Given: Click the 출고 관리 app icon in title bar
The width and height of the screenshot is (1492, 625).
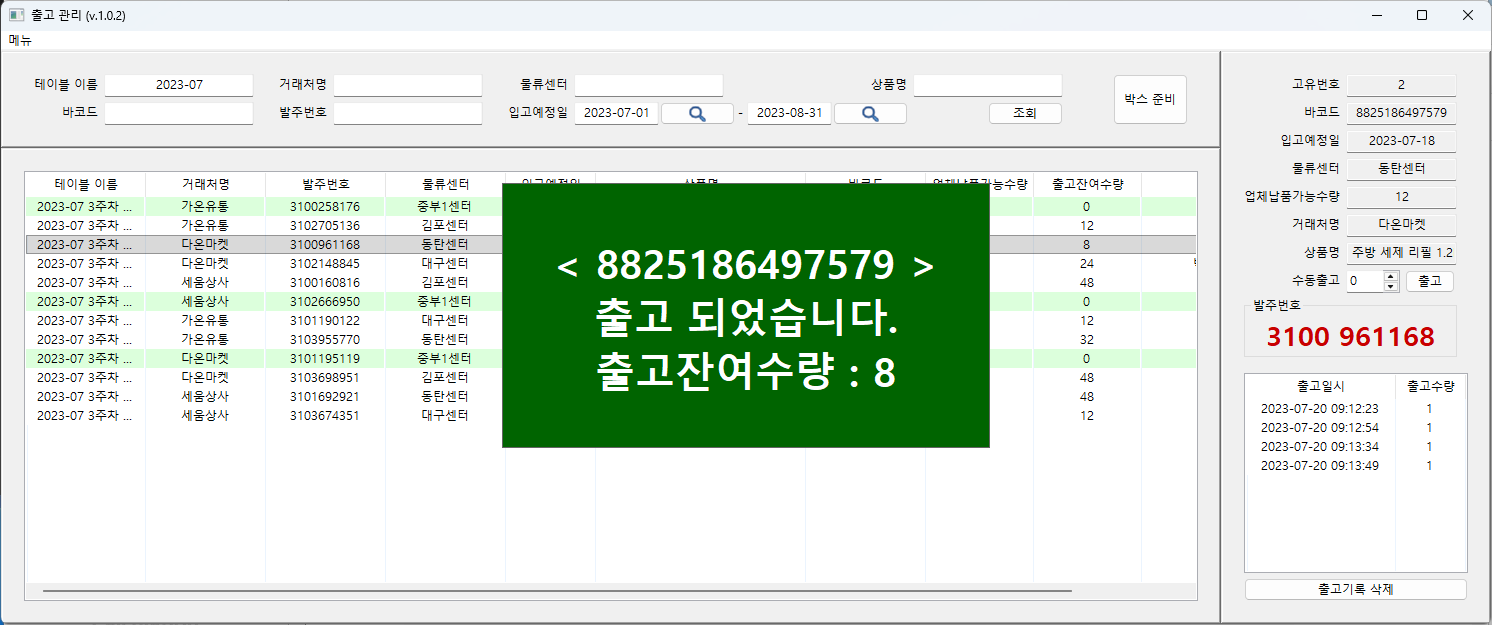Looking at the screenshot, I should (x=16, y=15).
